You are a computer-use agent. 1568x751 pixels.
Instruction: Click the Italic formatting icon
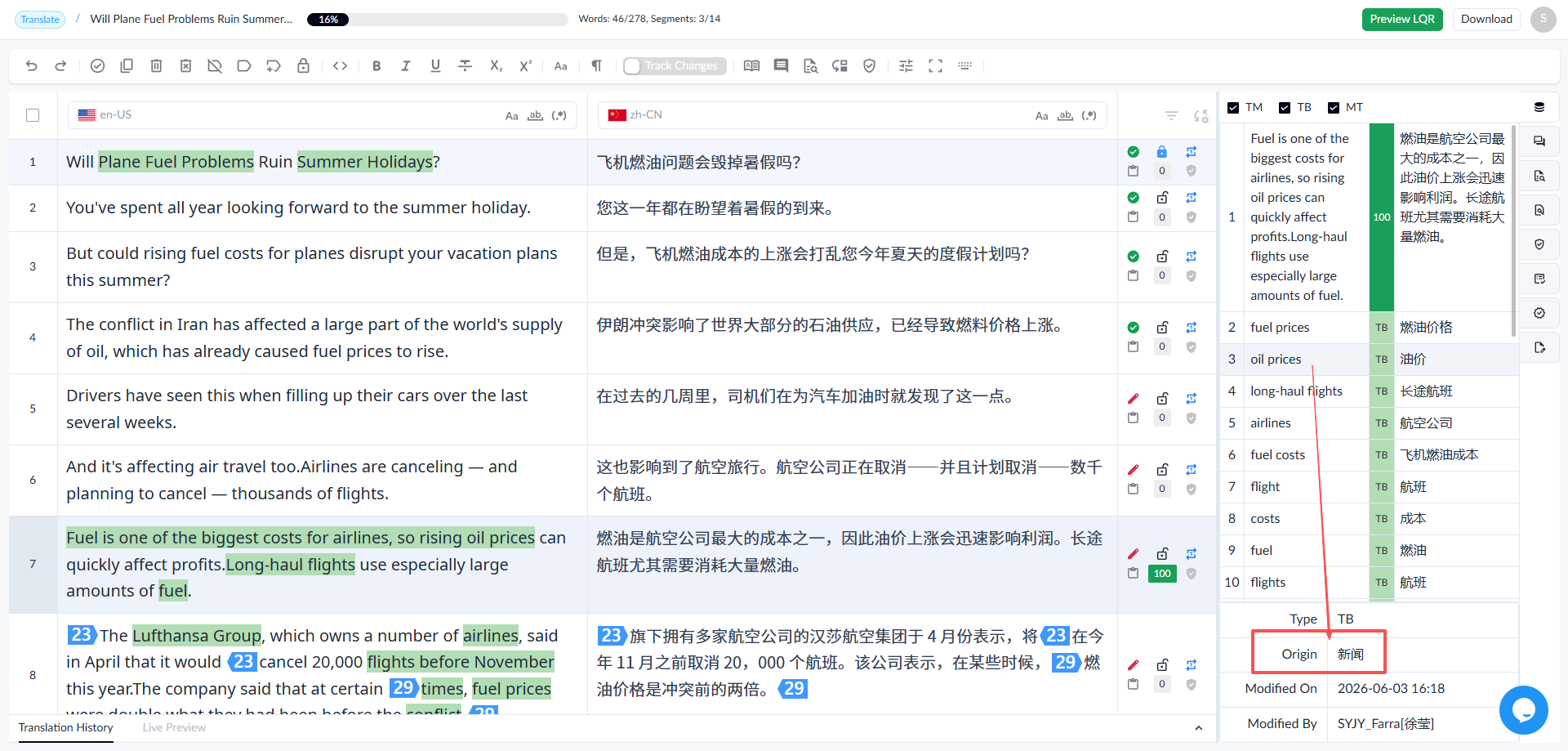click(x=406, y=66)
